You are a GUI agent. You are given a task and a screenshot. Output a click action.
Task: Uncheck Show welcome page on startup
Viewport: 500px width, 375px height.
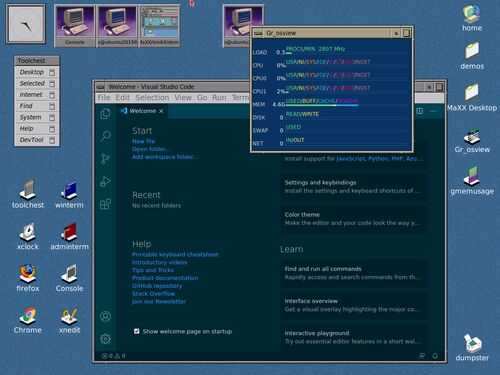(137, 331)
